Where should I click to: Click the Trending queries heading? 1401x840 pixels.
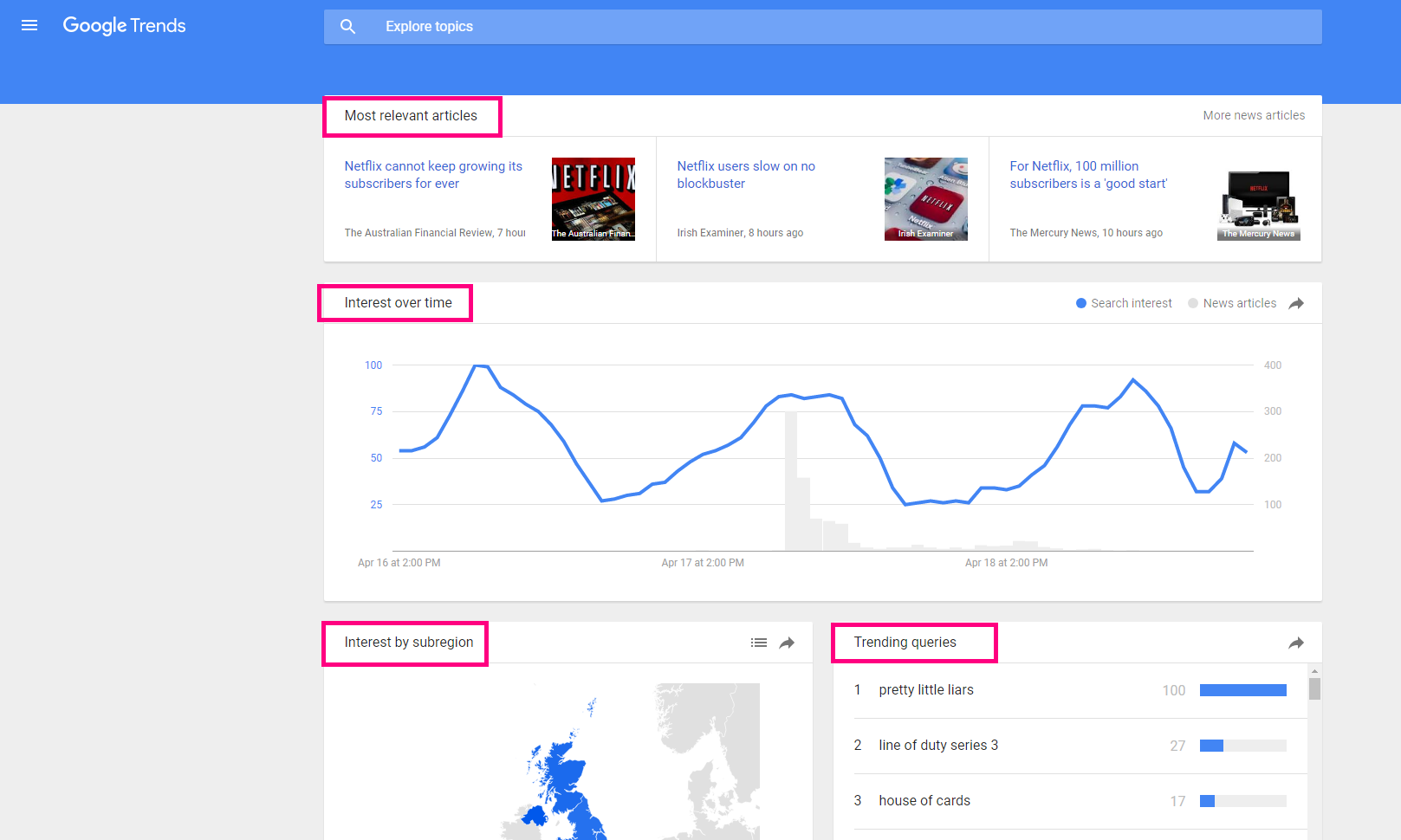(905, 643)
